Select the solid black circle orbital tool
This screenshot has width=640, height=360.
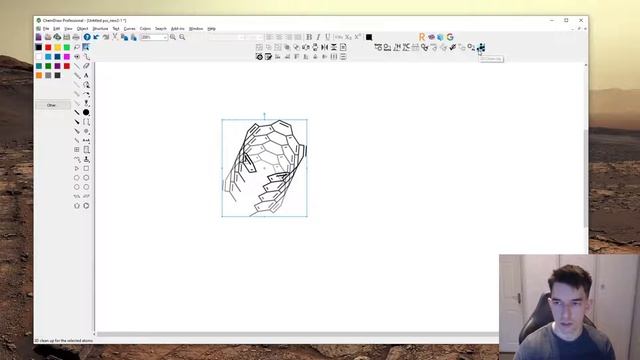tap(86, 112)
